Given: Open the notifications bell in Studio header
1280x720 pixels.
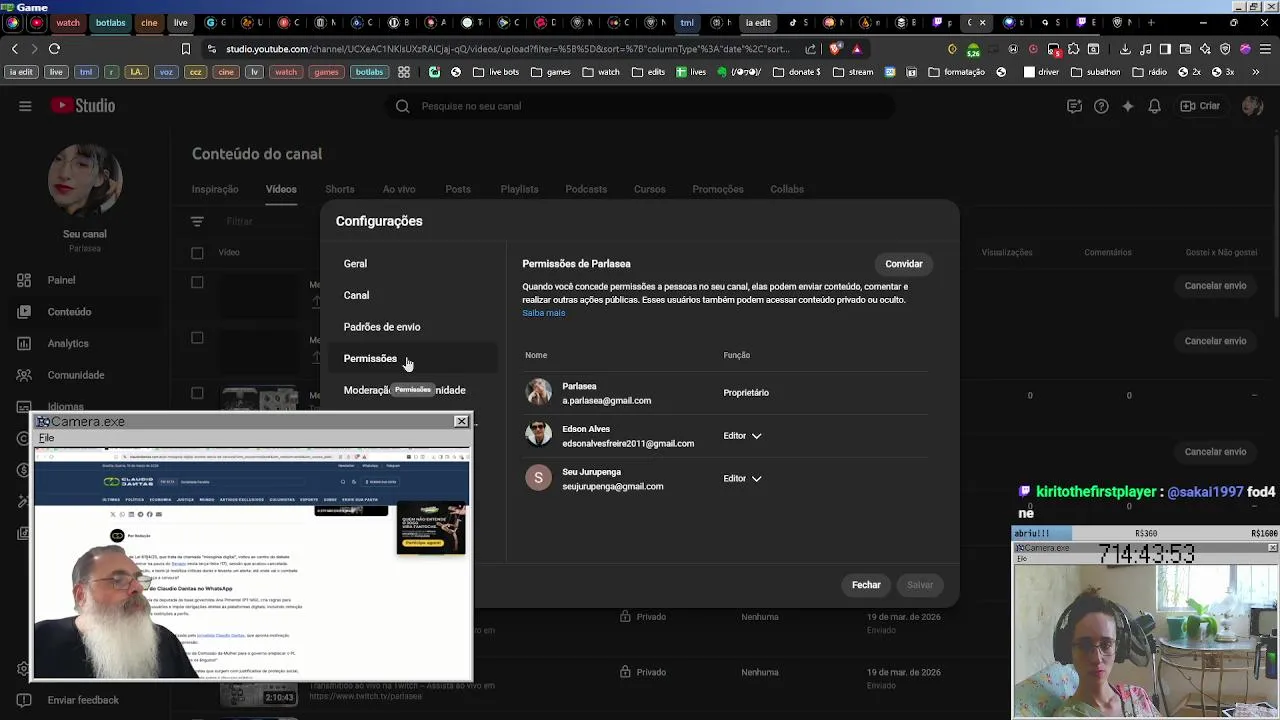Looking at the screenshot, I should [x=1155, y=106].
